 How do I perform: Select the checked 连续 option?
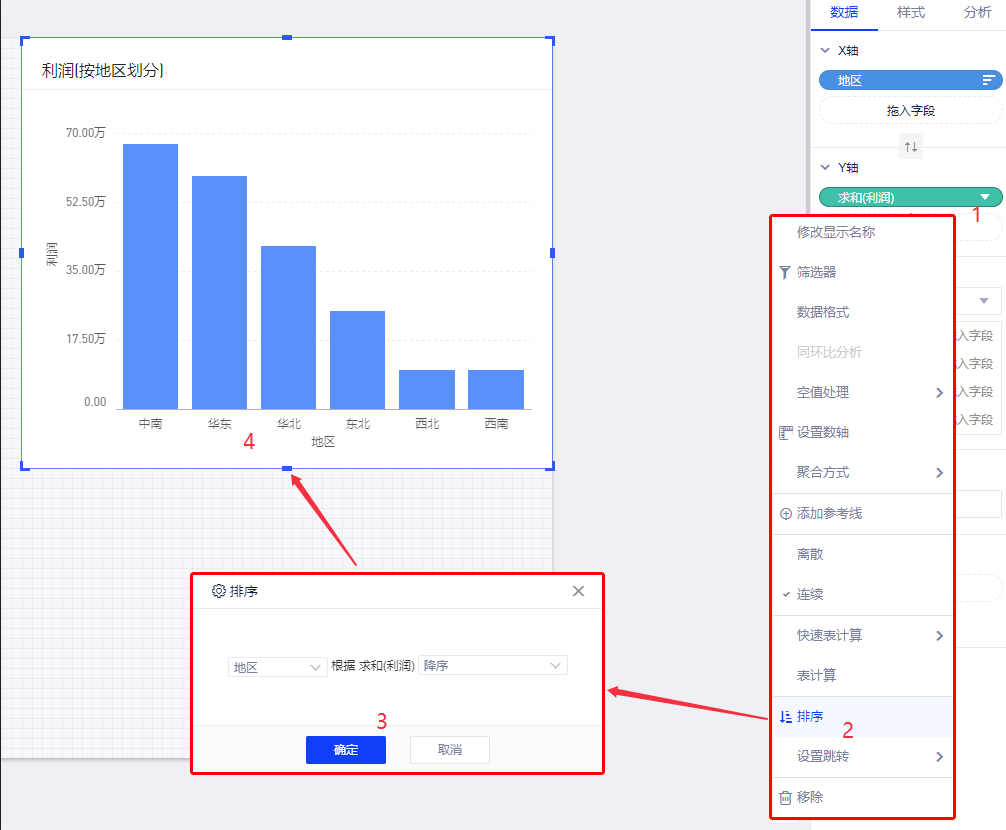810,595
